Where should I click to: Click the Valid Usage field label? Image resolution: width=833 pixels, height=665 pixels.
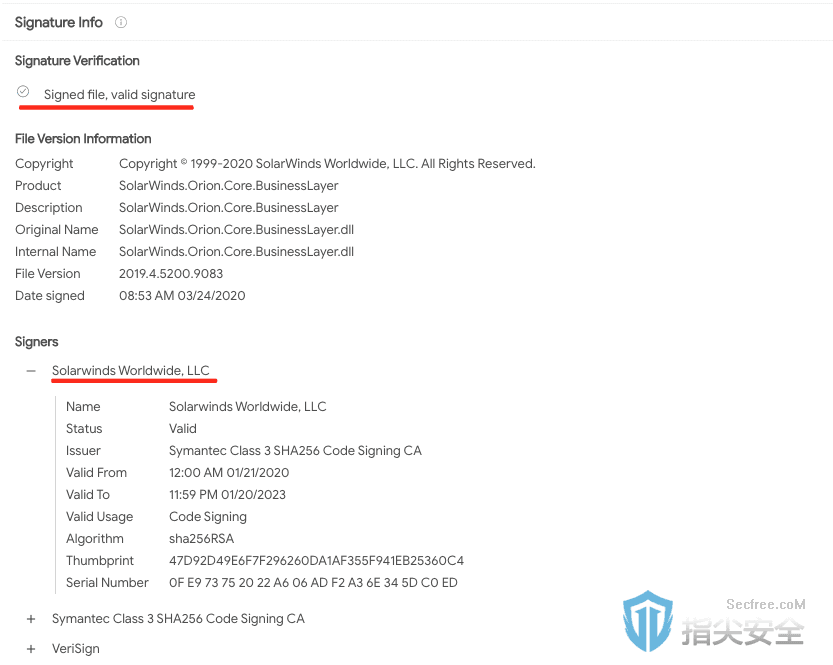(x=100, y=517)
